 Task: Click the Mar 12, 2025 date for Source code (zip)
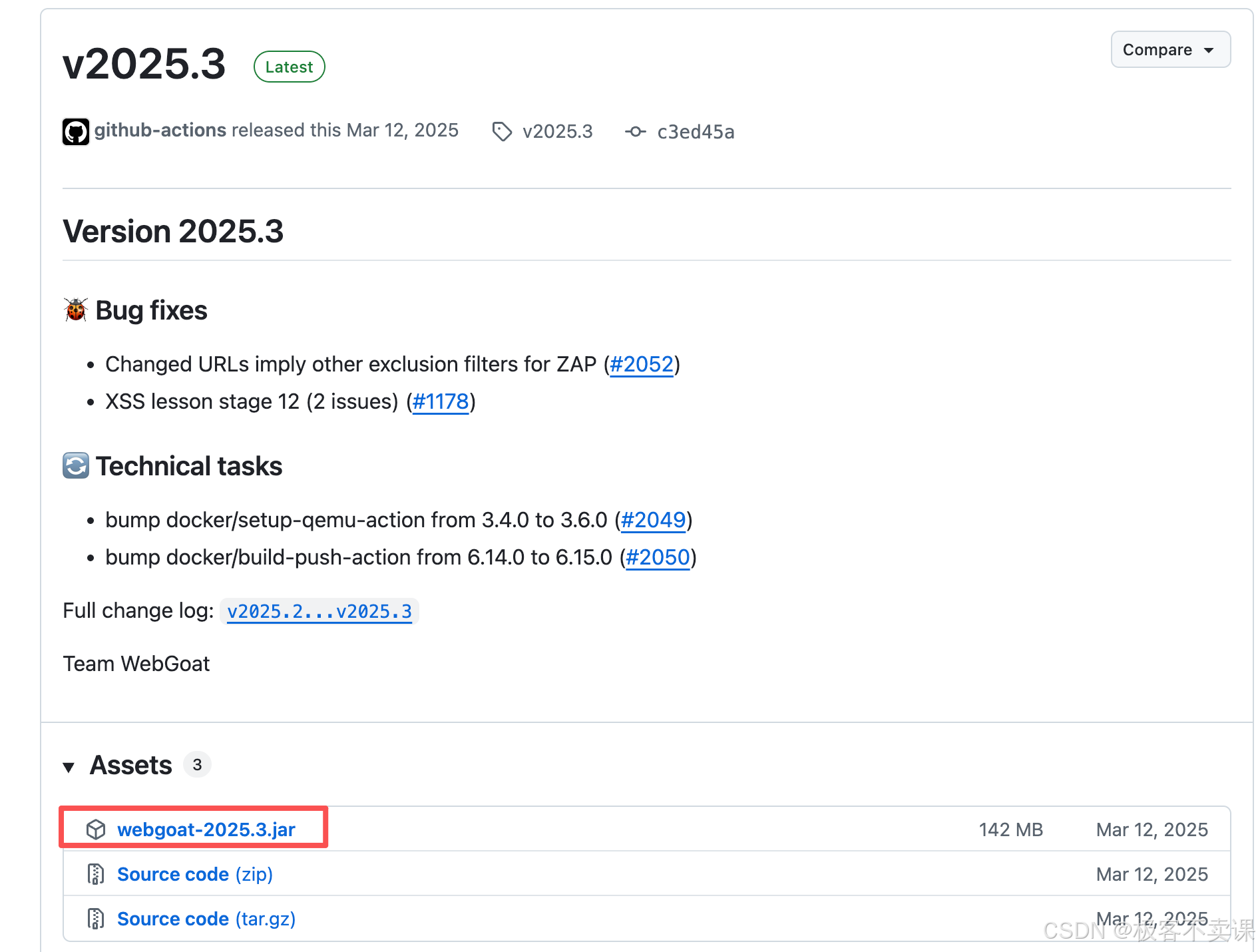pos(1152,874)
